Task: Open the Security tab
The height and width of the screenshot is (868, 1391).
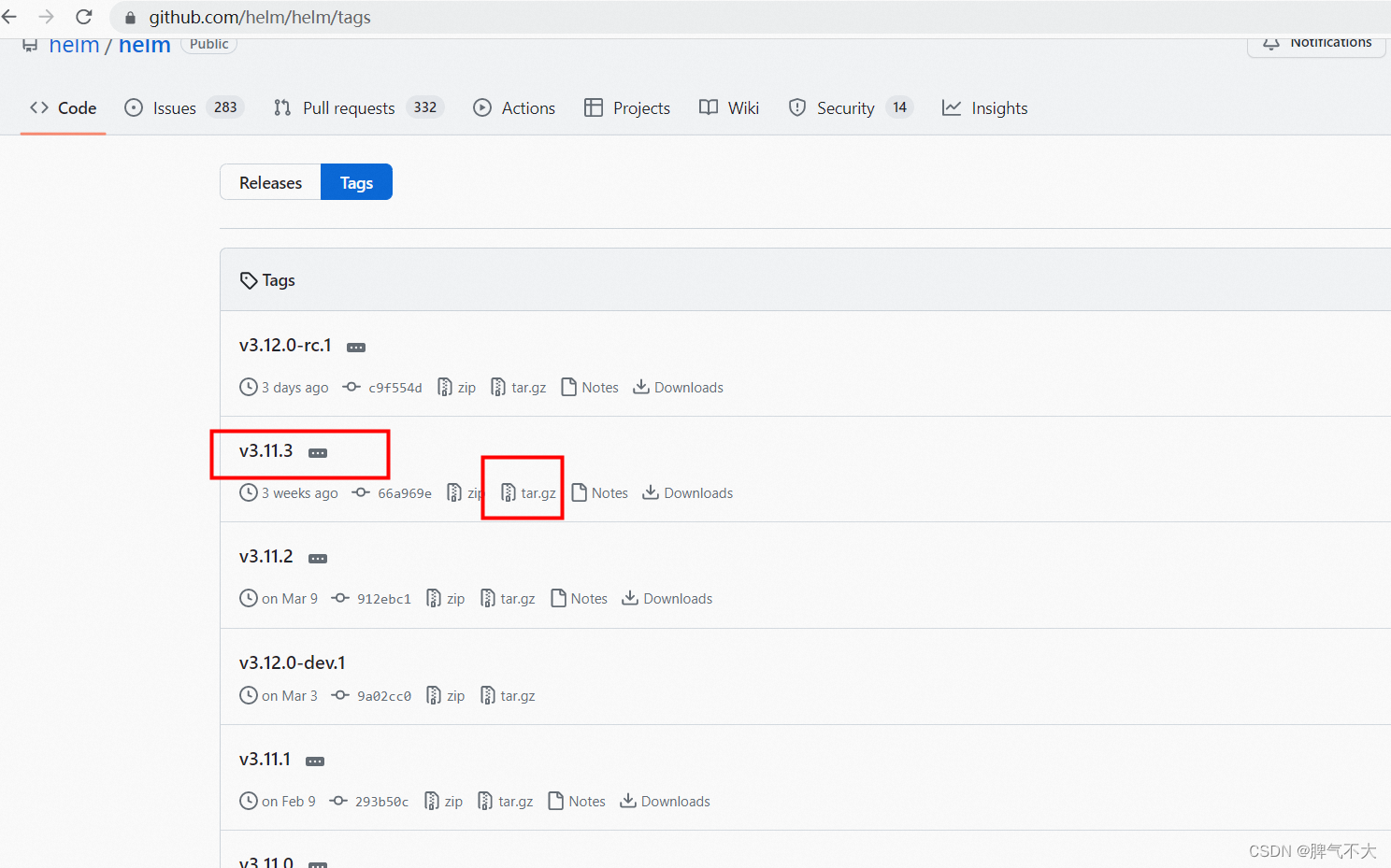Action: tap(850, 108)
